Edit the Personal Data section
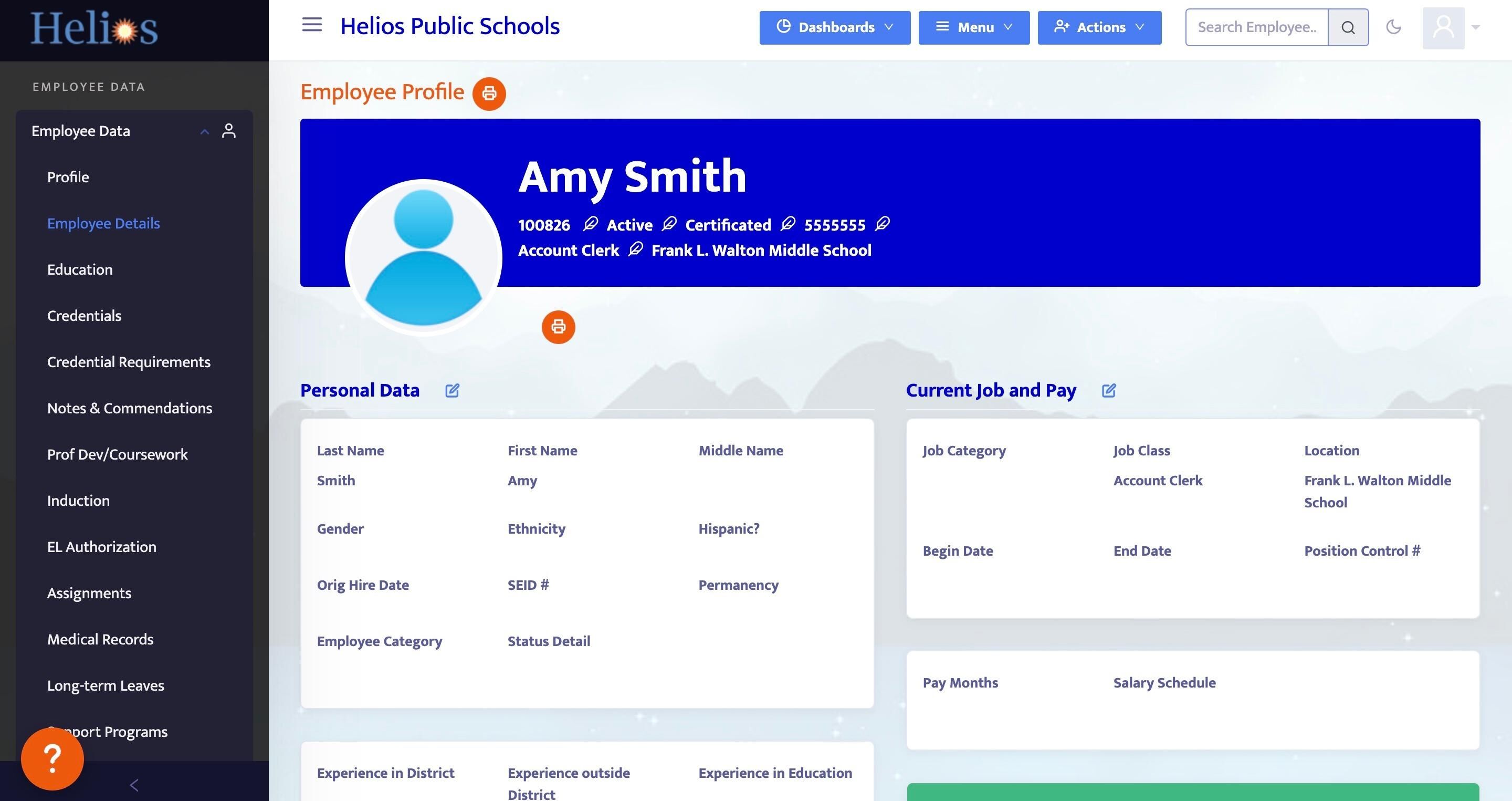1512x801 pixels. pos(452,390)
